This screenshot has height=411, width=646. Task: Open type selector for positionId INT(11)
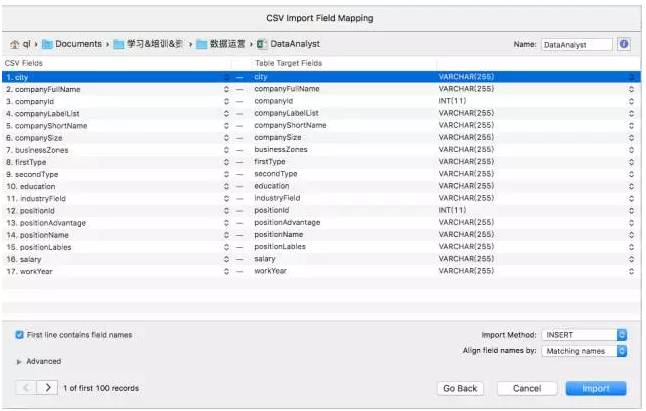[x=631, y=210]
